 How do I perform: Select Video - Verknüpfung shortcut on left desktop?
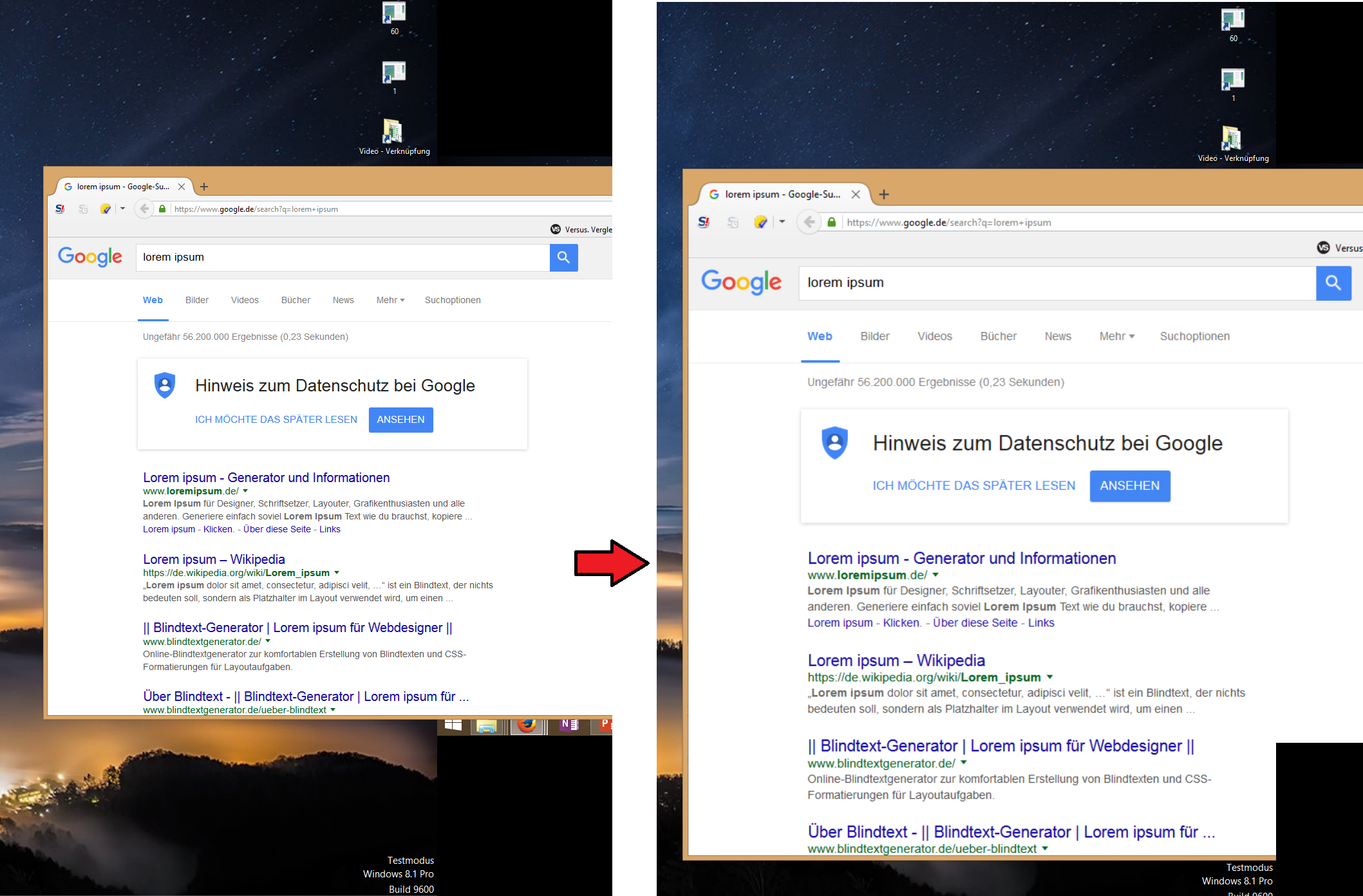click(x=394, y=137)
